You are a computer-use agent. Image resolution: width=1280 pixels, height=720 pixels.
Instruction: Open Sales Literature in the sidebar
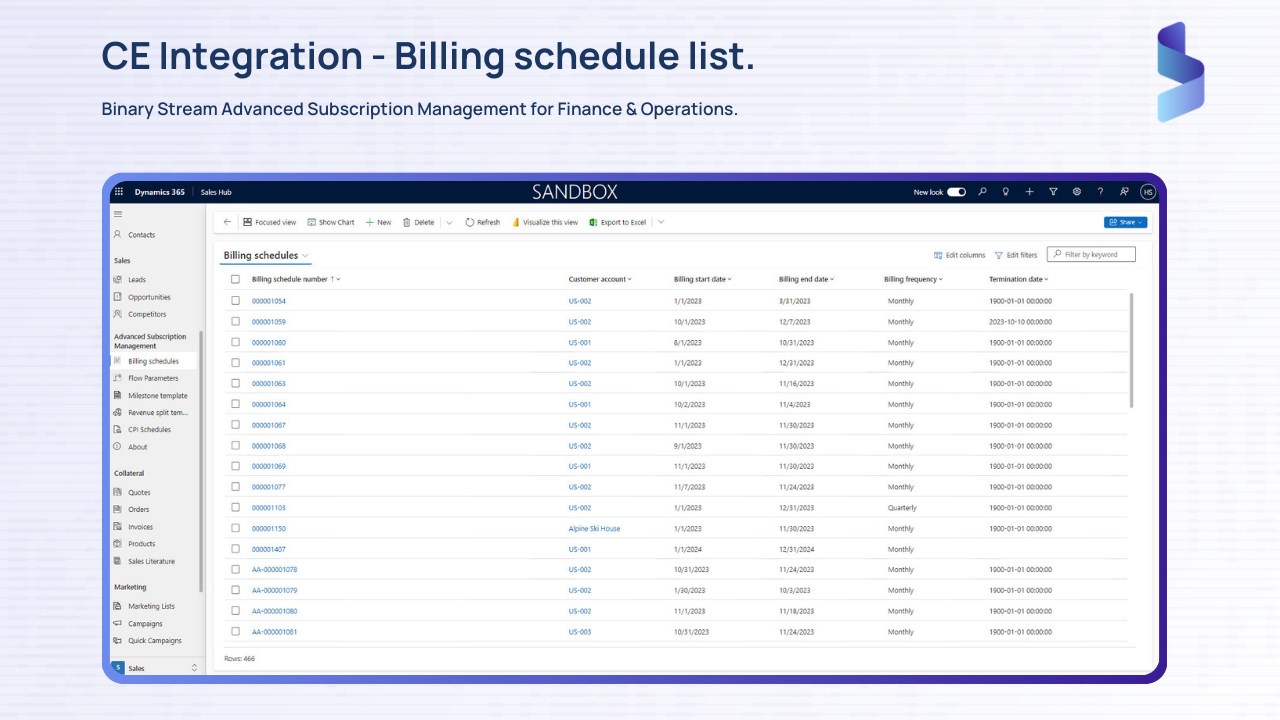click(x=151, y=561)
